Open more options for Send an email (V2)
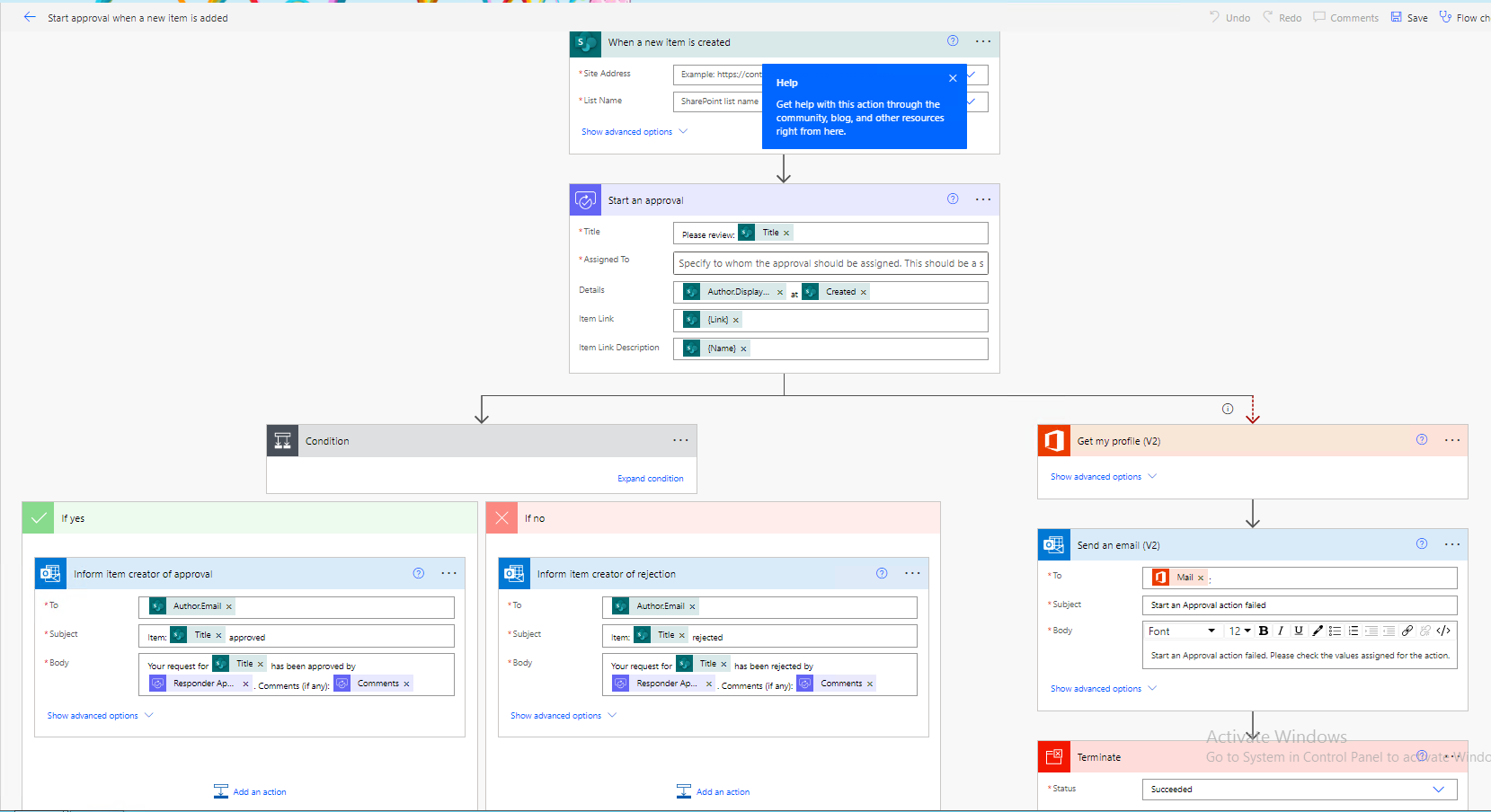 click(x=1452, y=544)
